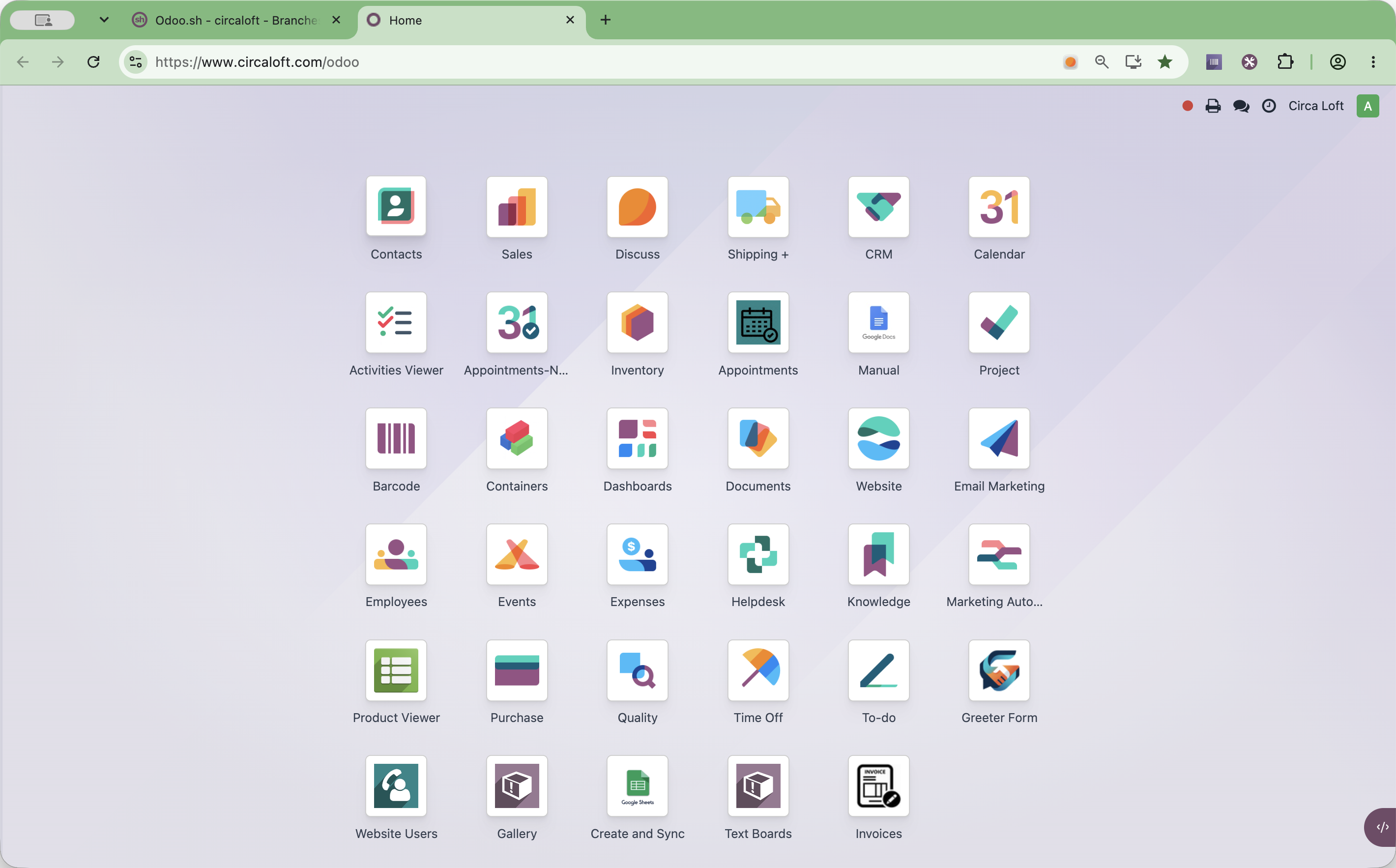This screenshot has width=1396, height=868.
Task: Launch the Website app
Action: (x=878, y=438)
